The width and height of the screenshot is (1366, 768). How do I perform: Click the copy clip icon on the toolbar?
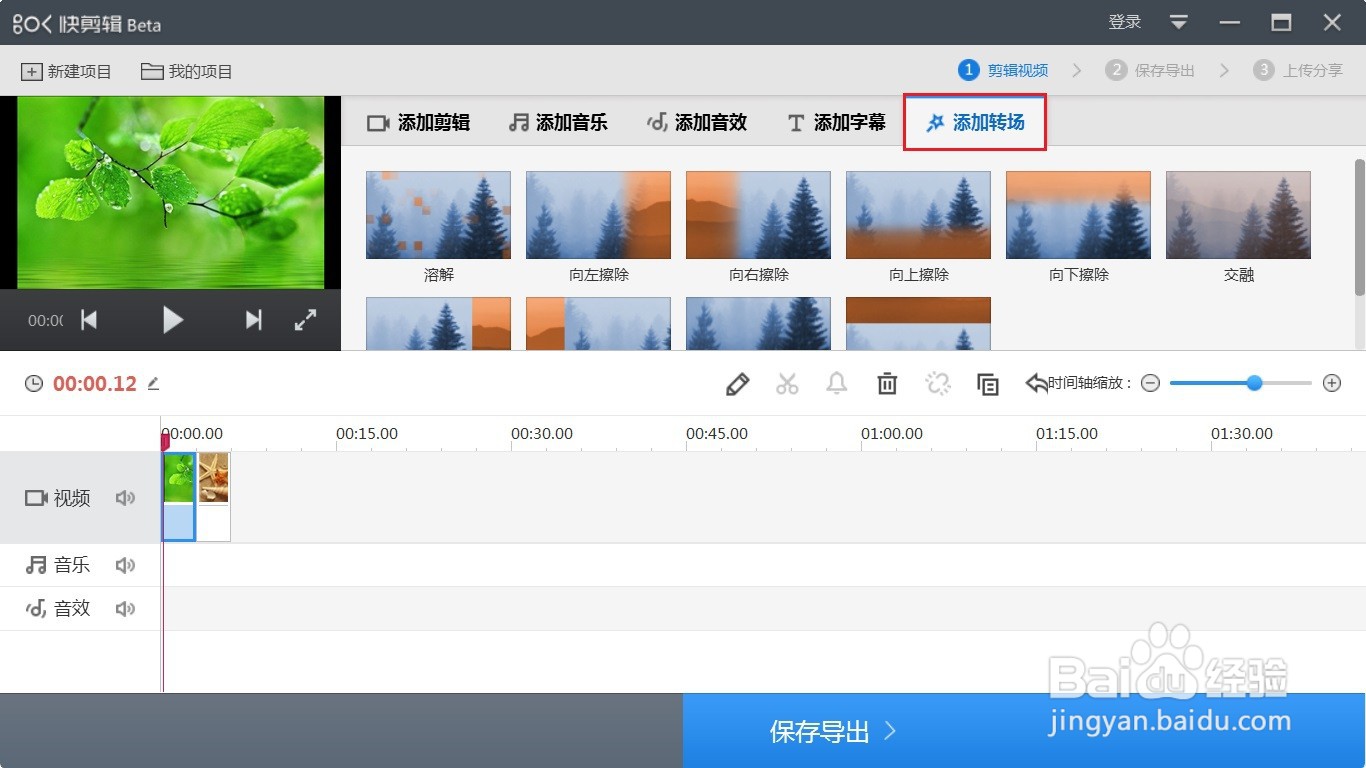click(988, 383)
